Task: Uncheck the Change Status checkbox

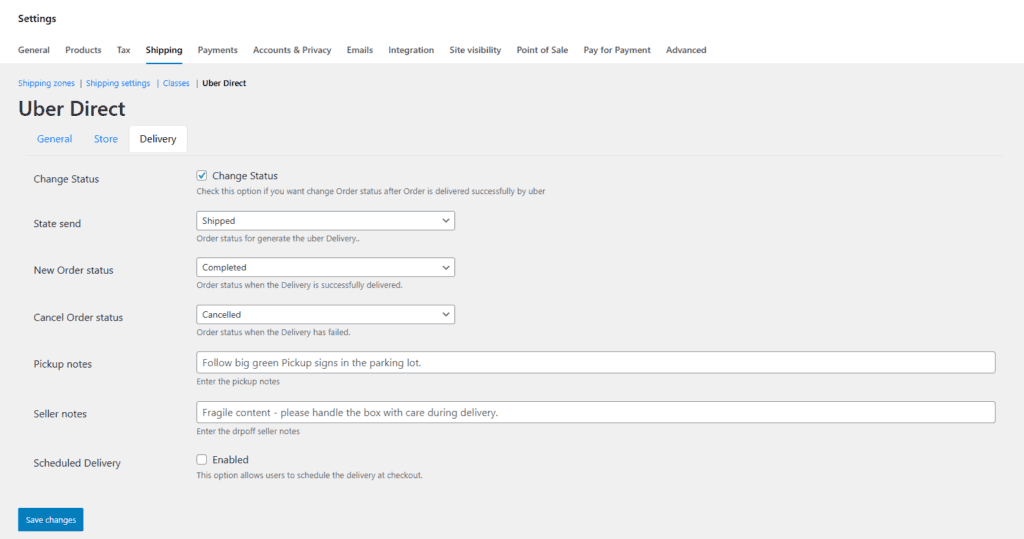Action: pyautogui.click(x=202, y=175)
